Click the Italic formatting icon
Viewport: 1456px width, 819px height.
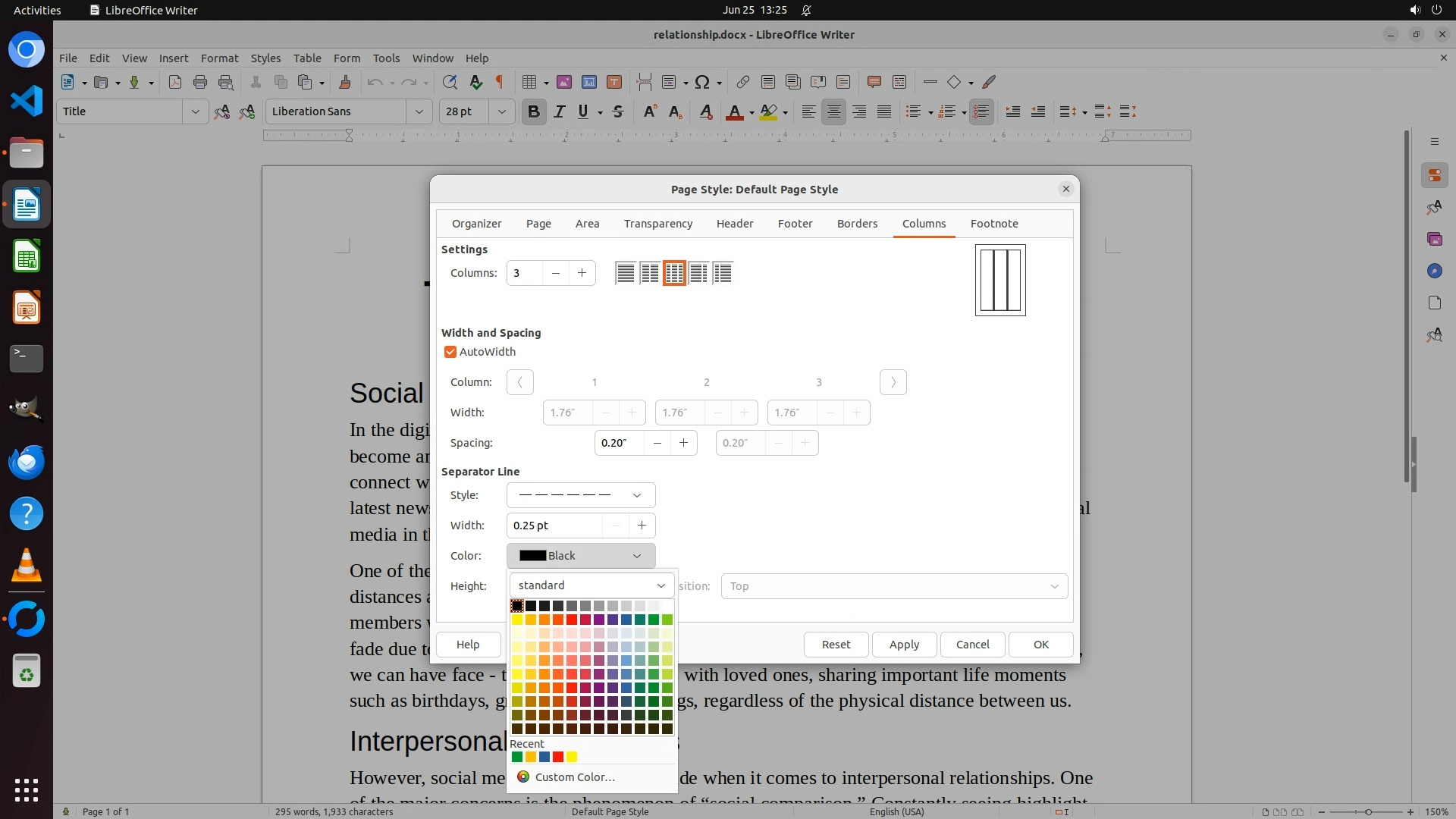tap(560, 111)
